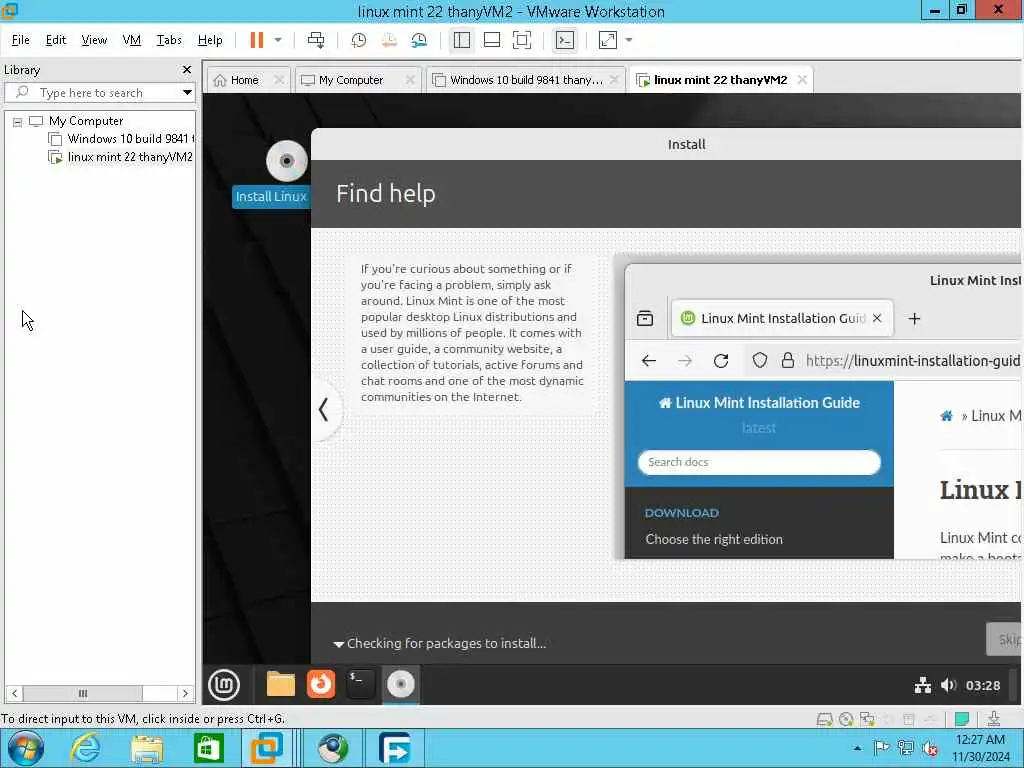Enter full screen mode from toolbar

(x=522, y=40)
